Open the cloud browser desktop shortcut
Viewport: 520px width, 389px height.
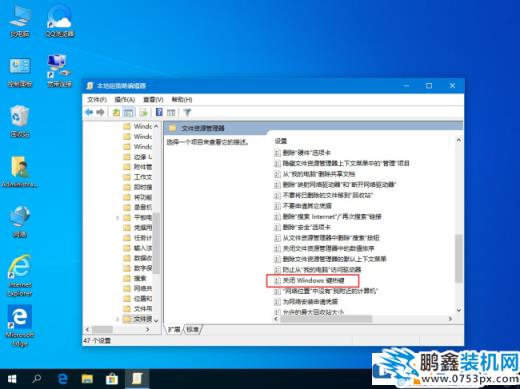(x=59, y=21)
